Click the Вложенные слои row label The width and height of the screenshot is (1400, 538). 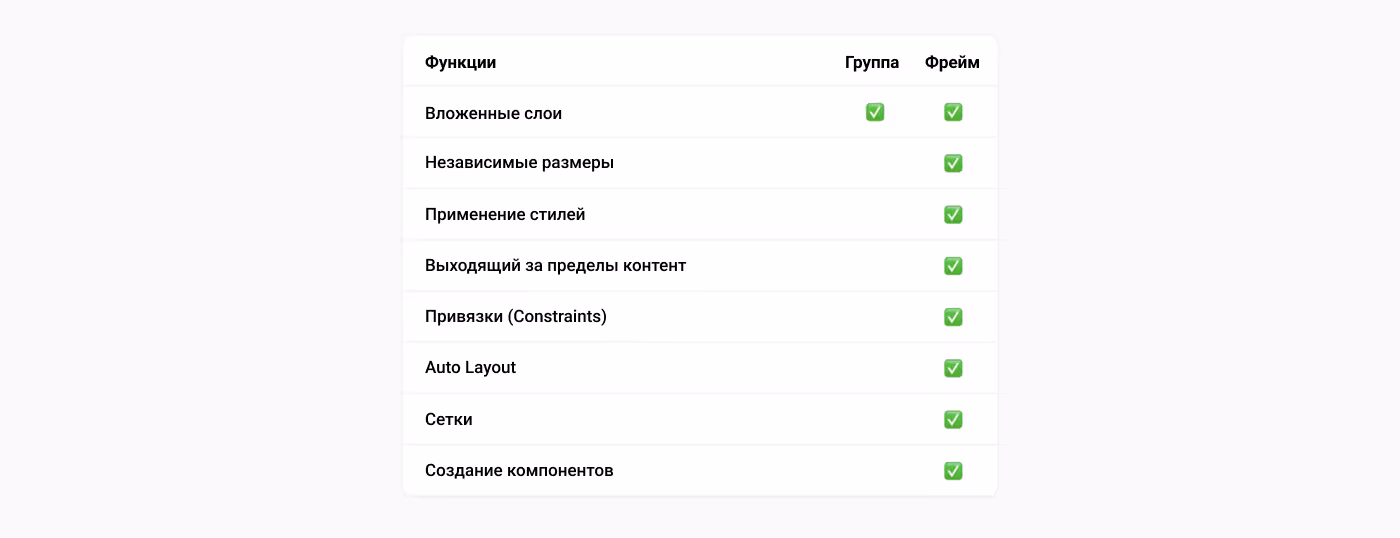[x=493, y=113]
